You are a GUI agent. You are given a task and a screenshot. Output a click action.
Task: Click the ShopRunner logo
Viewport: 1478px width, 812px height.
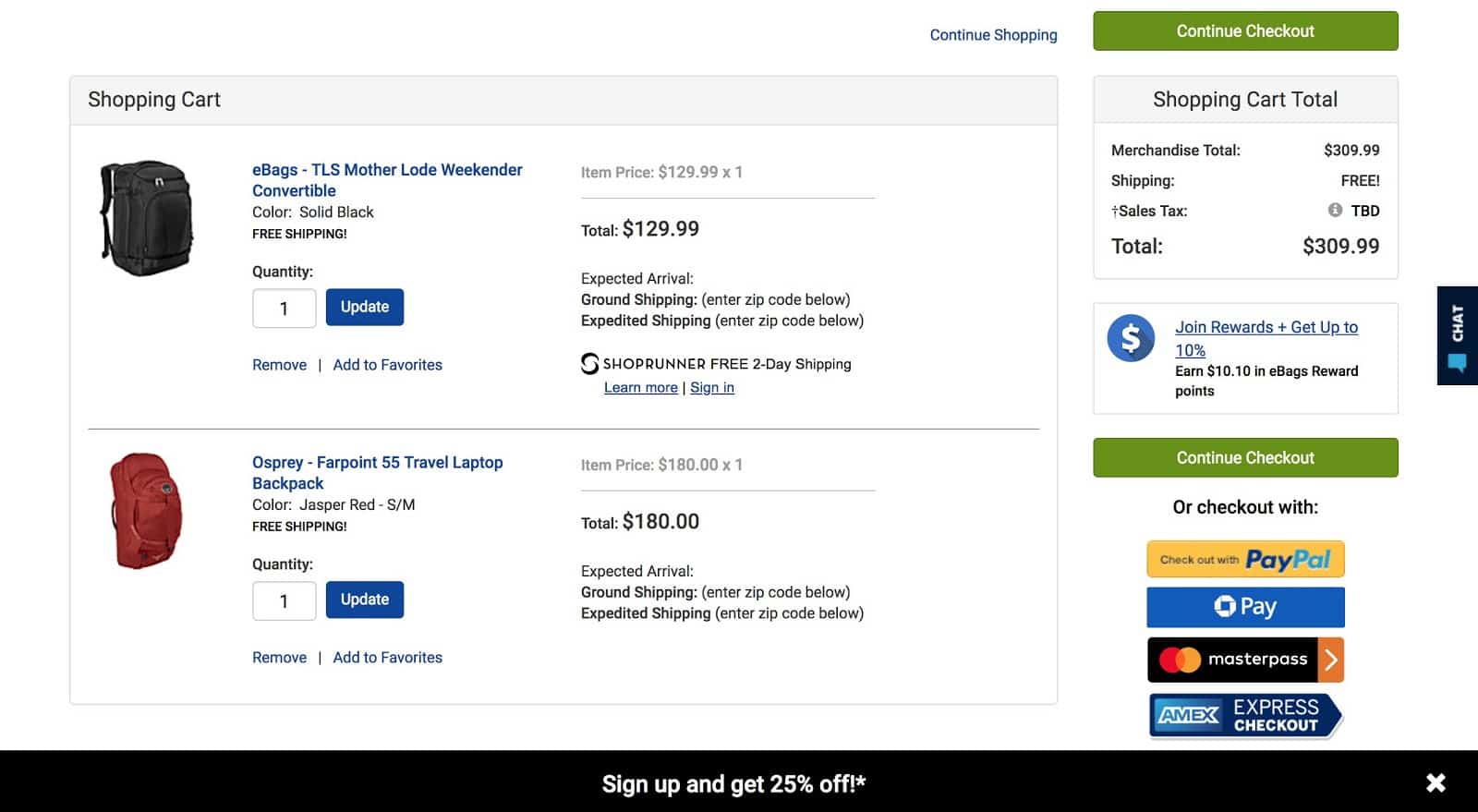589,364
